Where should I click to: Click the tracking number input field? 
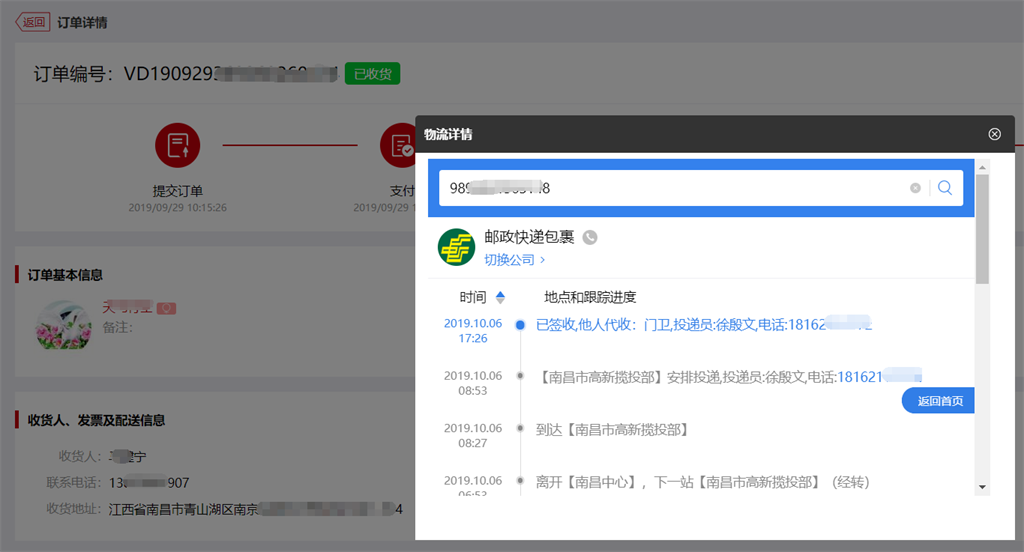[670, 188]
